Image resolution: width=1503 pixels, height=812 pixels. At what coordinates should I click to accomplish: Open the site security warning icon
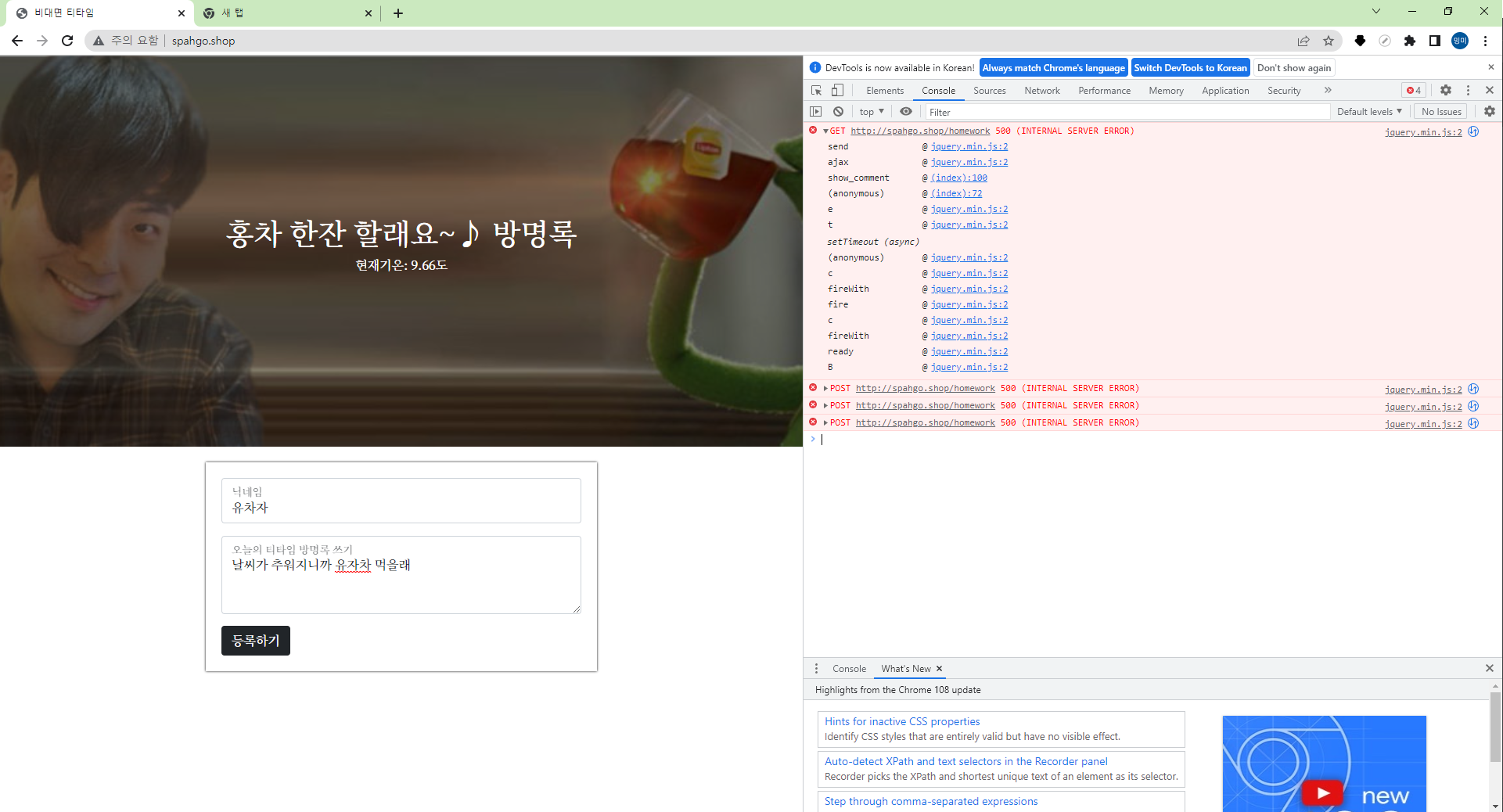point(99,41)
